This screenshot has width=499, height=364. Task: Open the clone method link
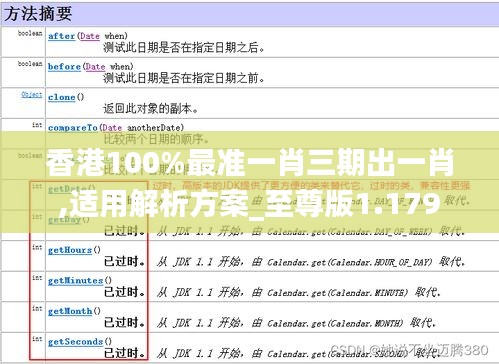[62, 97]
